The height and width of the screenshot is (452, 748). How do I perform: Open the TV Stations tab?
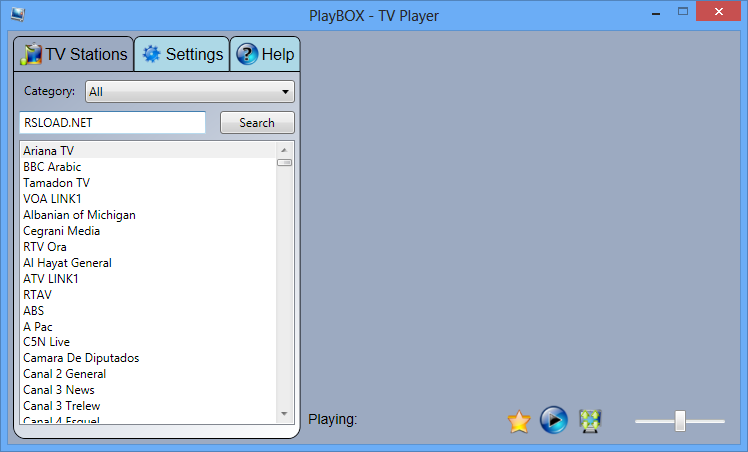[x=74, y=54]
